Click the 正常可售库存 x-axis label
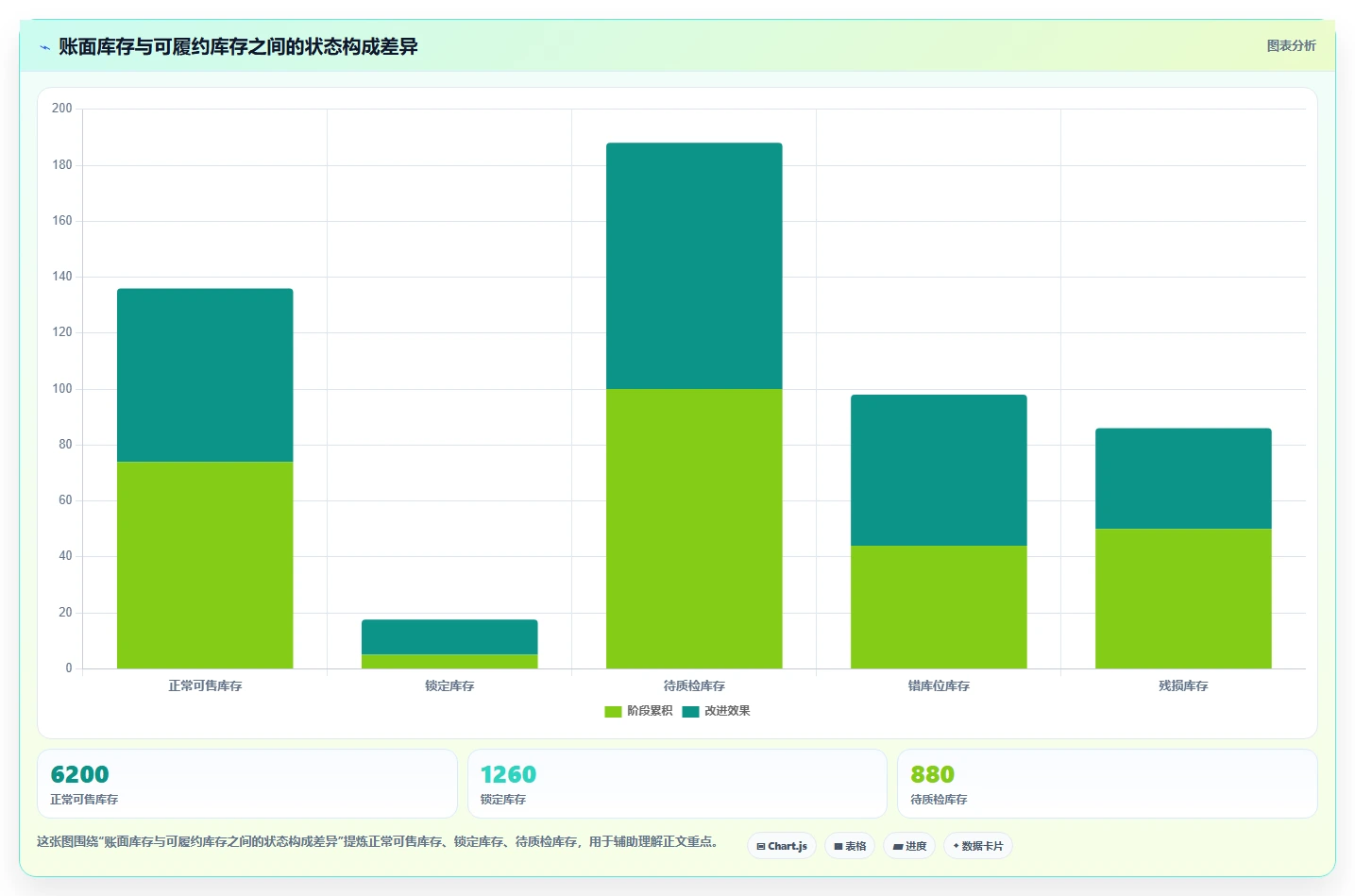 [x=205, y=685]
